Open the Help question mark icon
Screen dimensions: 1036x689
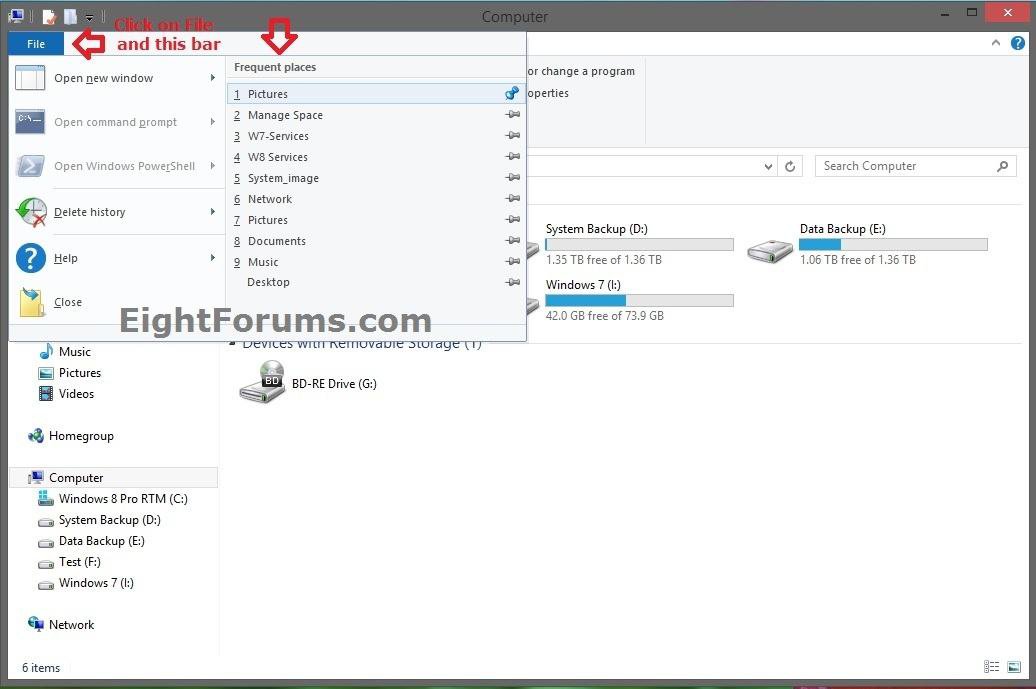pos(1017,43)
